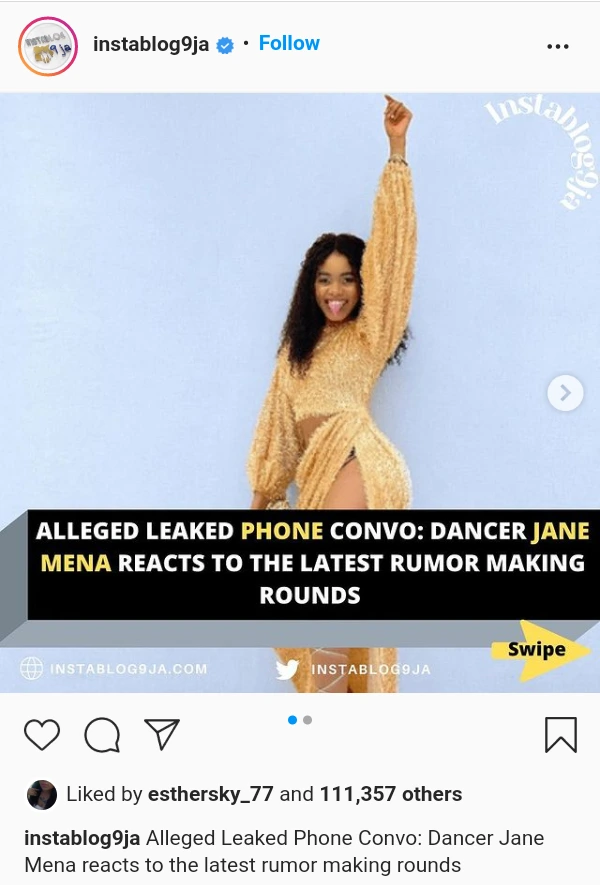The height and width of the screenshot is (885, 600).
Task: Like the post with the heart icon
Action: (x=42, y=735)
